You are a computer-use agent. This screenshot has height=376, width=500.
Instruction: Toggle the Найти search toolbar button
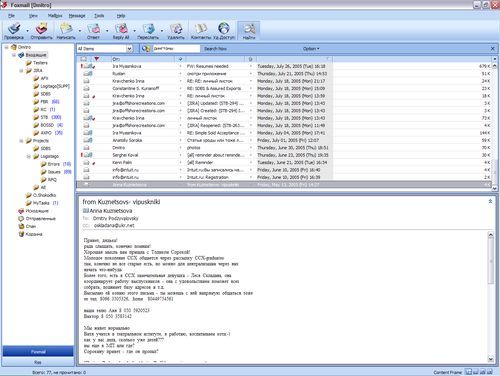(249, 31)
